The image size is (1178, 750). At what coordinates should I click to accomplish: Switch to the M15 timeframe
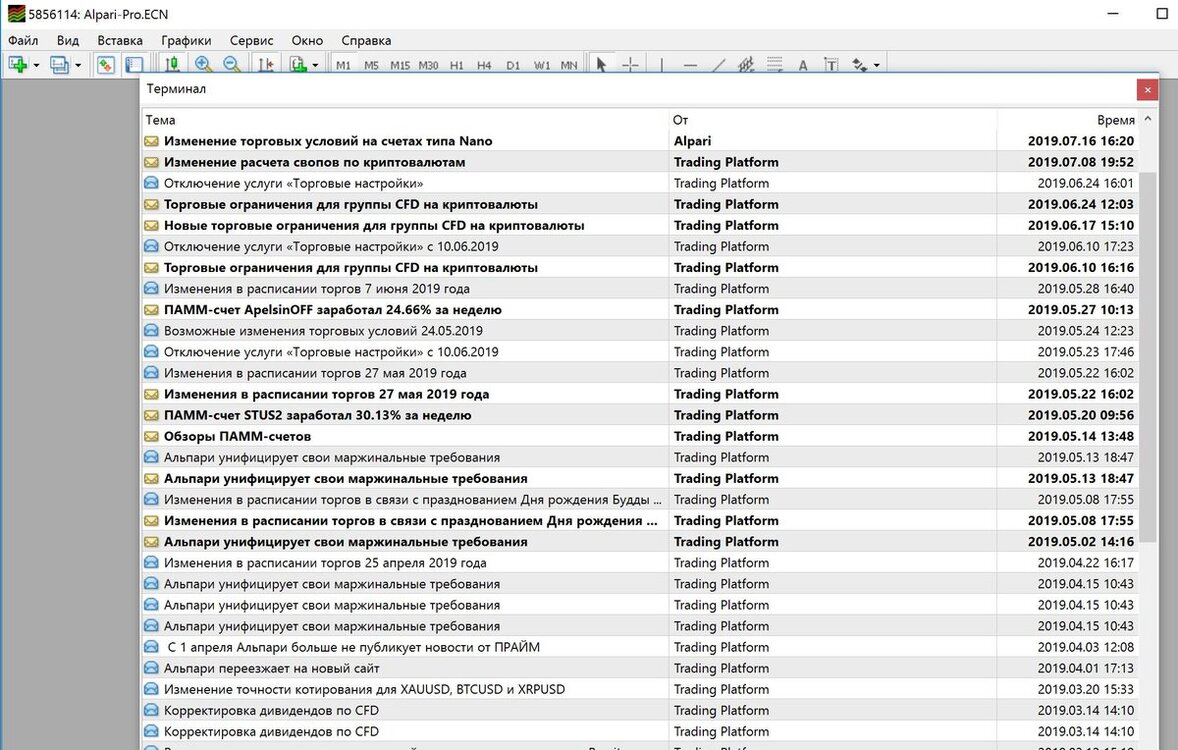coord(400,65)
